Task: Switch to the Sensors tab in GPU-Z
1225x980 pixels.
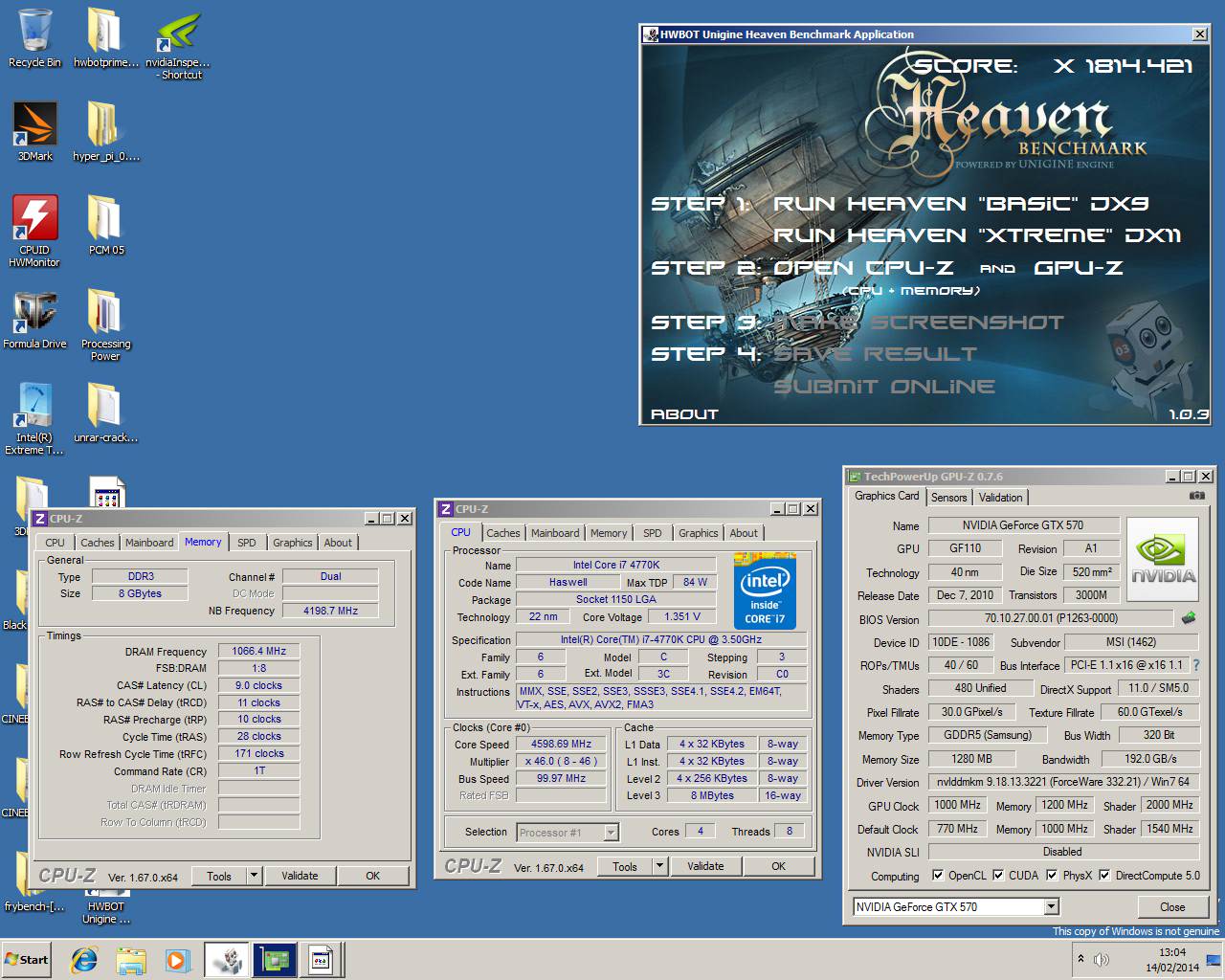Action: (x=949, y=497)
